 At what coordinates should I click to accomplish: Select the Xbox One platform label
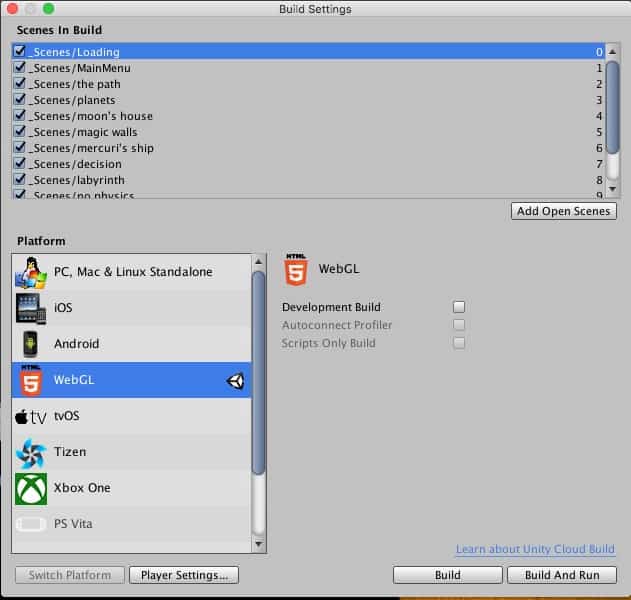[82, 488]
